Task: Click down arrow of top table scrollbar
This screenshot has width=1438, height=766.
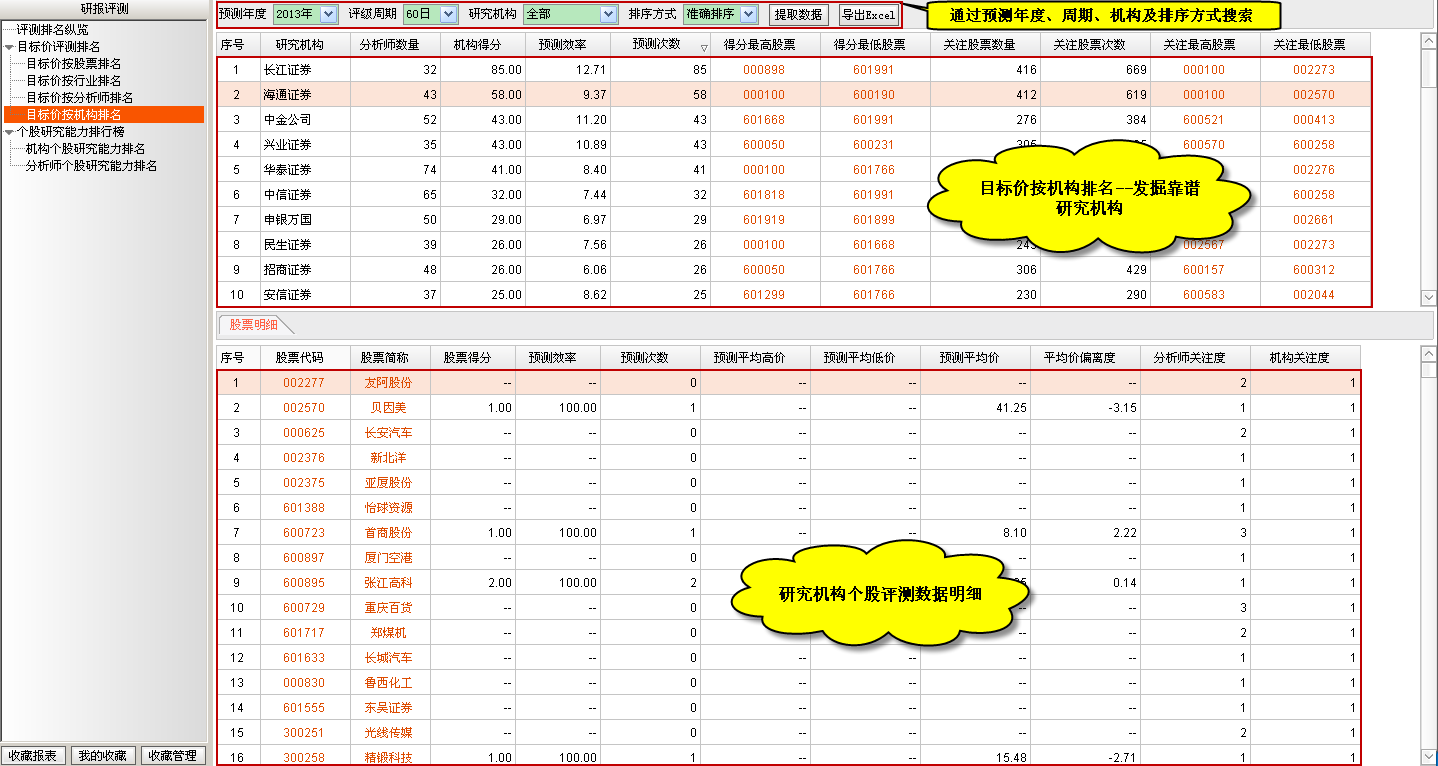Action: 1428,298
